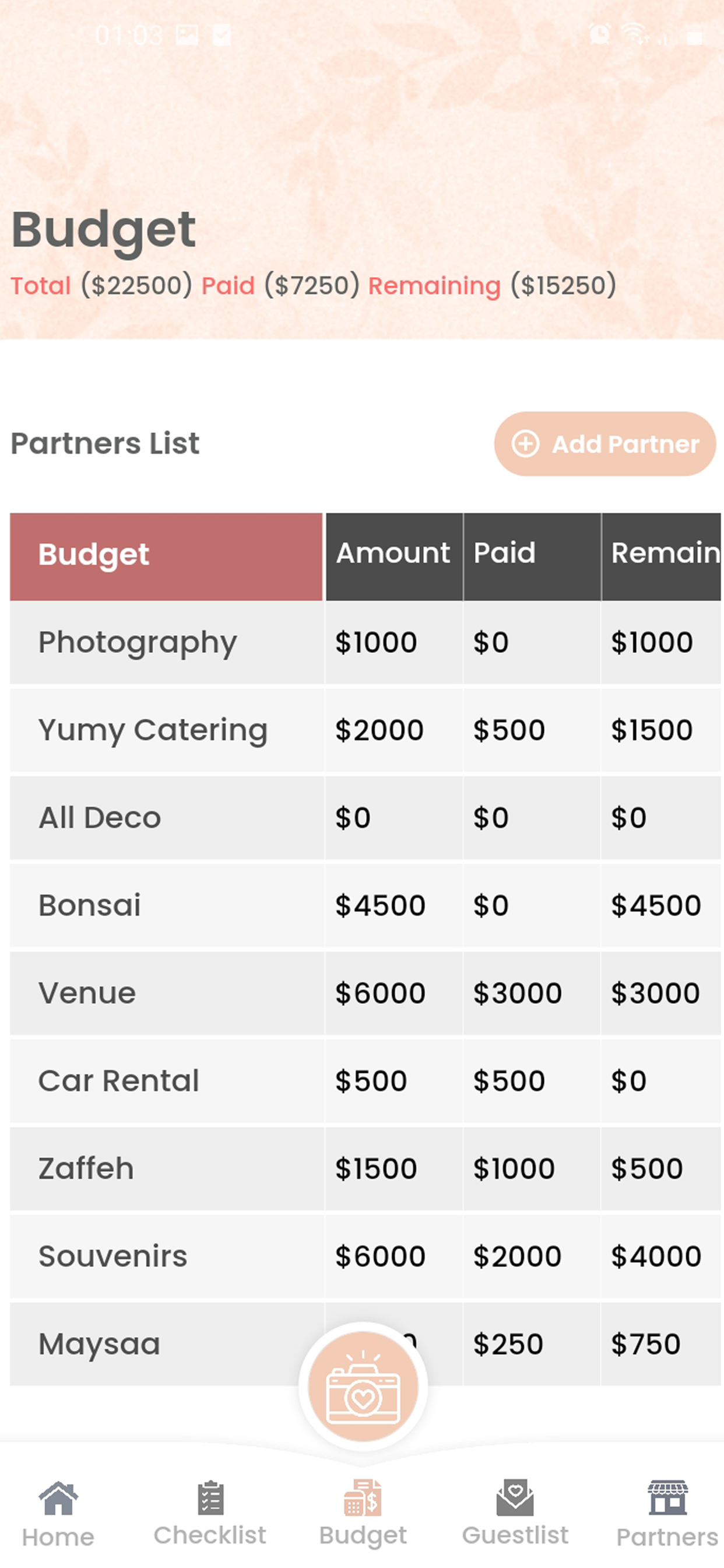724x1568 pixels.
Task: Select the Car Rental row
Action: click(365, 1080)
